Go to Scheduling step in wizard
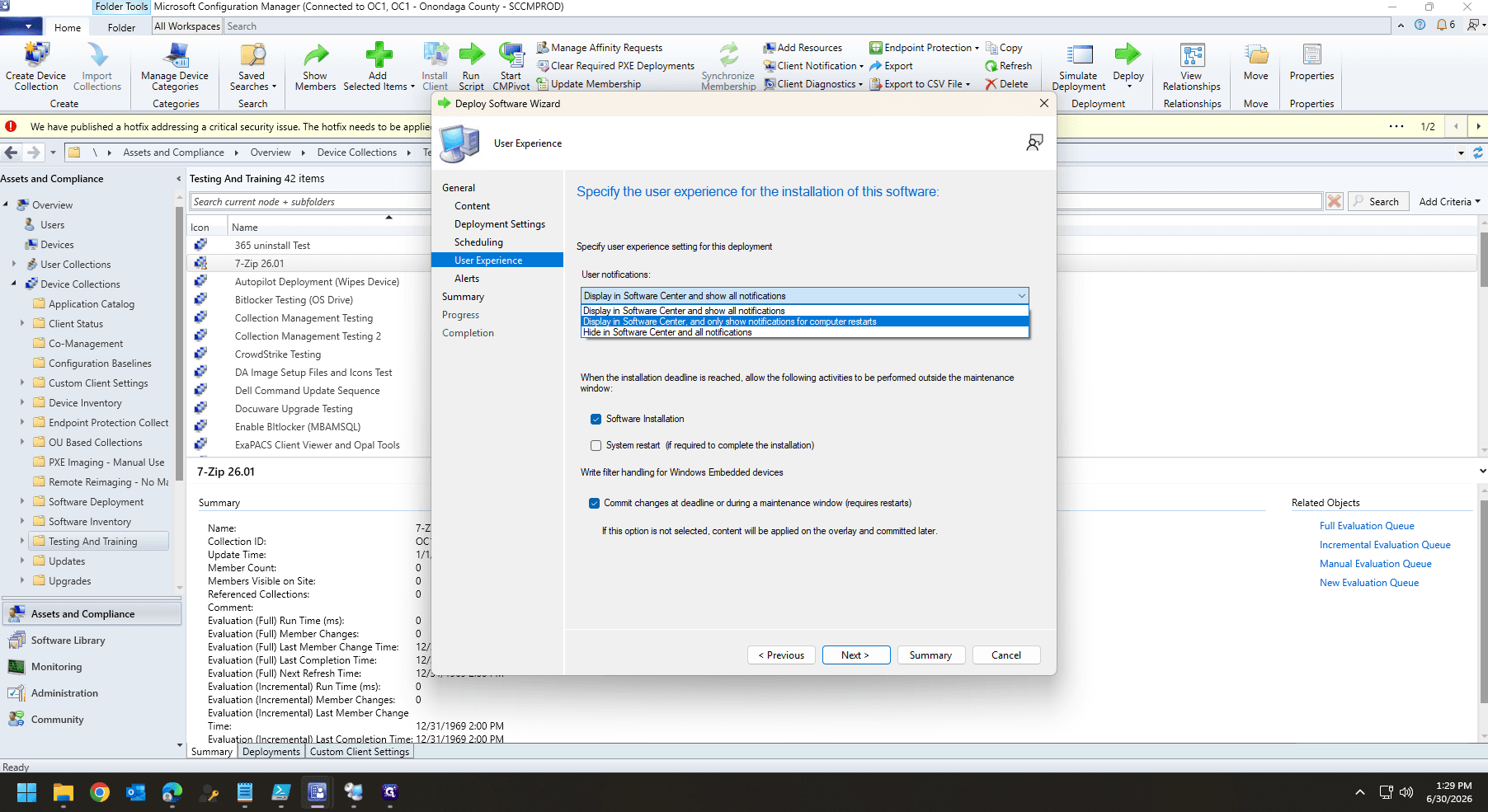The width and height of the screenshot is (1488, 812). coord(478,242)
